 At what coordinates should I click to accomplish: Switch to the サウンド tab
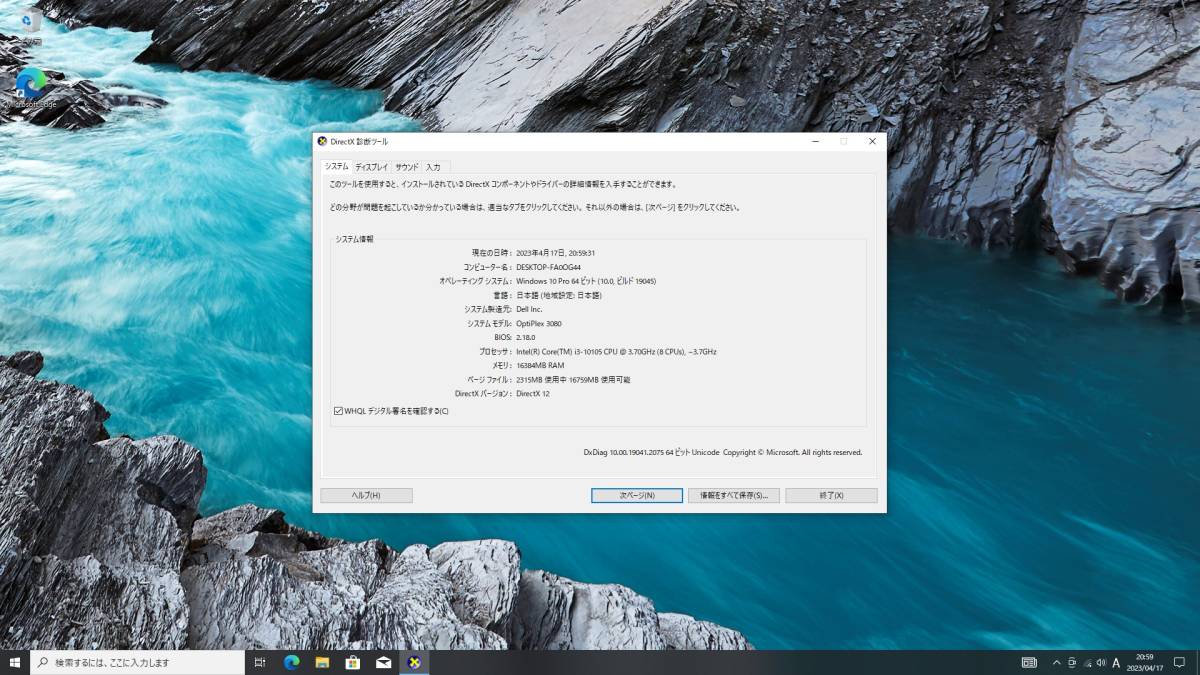pyautogui.click(x=407, y=167)
